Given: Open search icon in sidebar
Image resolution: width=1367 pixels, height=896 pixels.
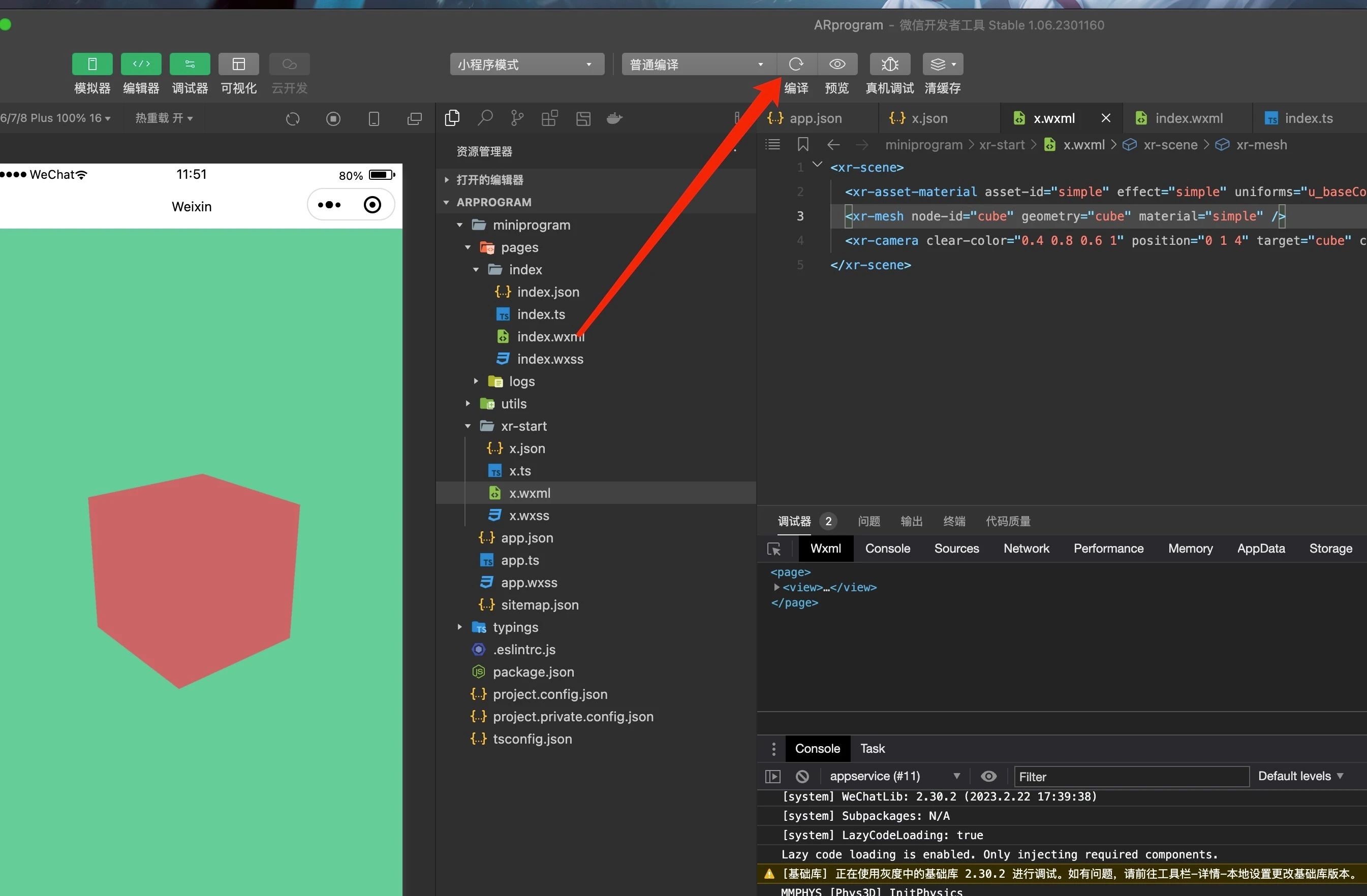Looking at the screenshot, I should tap(485, 118).
